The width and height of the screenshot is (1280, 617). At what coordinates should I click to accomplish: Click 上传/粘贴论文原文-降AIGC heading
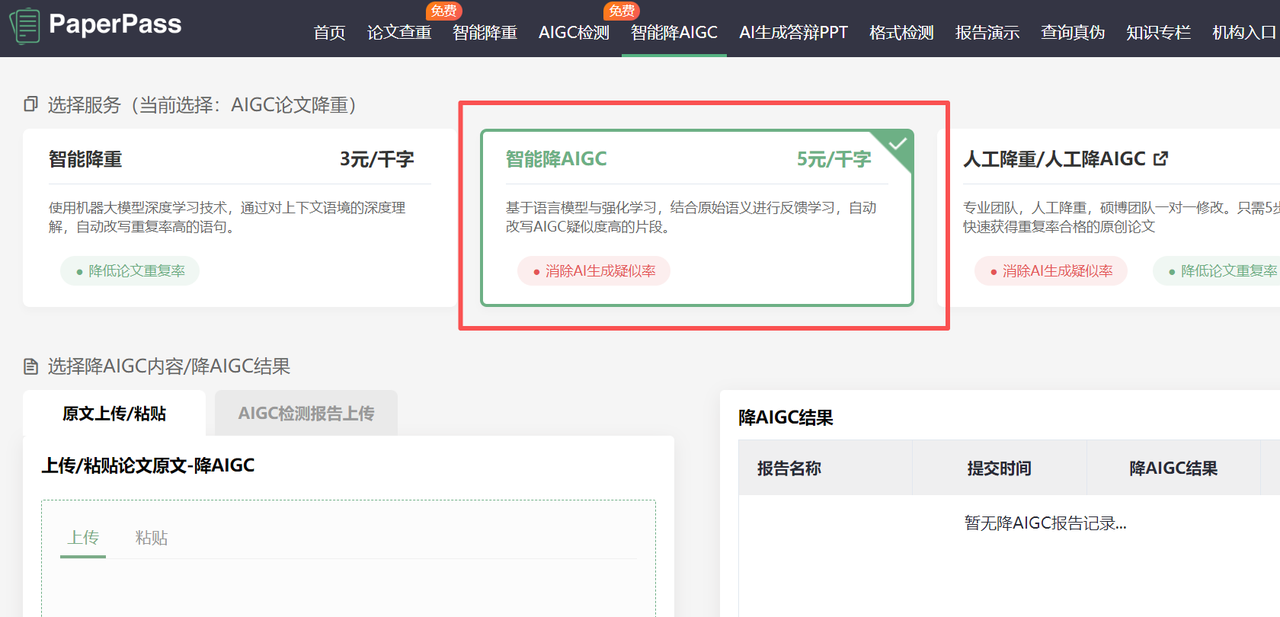coord(148,465)
